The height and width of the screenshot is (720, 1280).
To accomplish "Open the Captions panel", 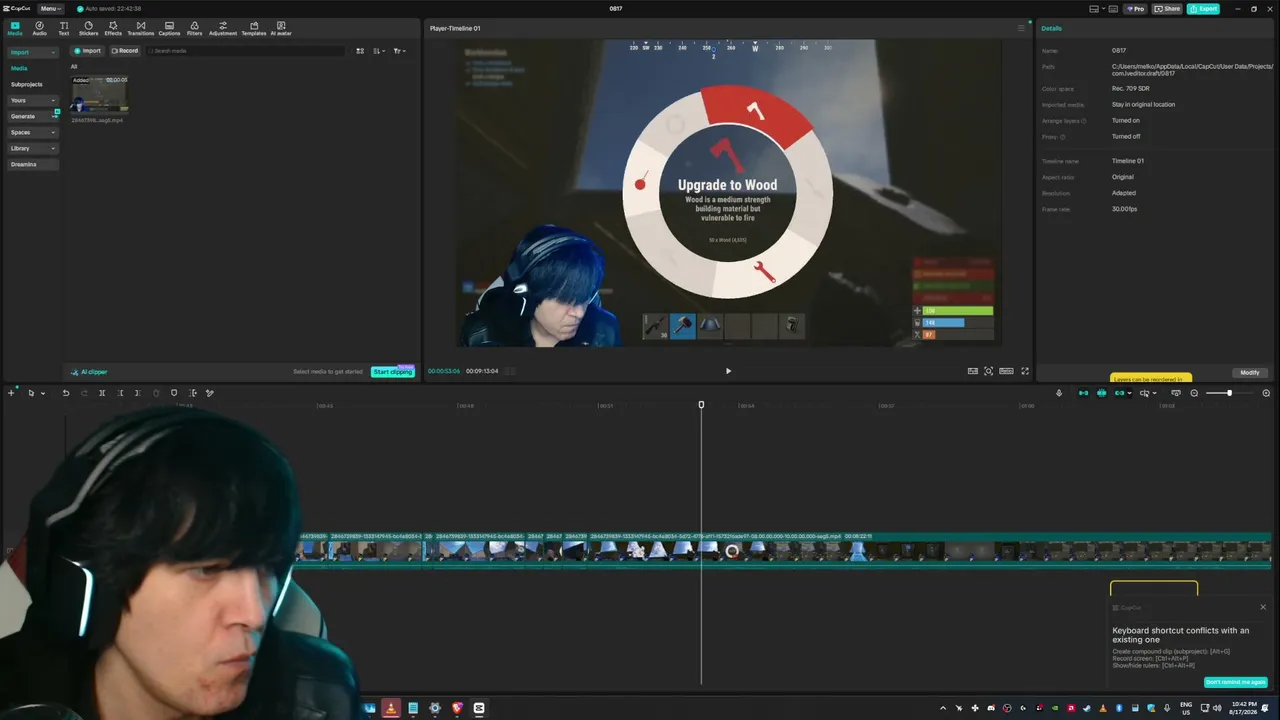I will (x=169, y=28).
